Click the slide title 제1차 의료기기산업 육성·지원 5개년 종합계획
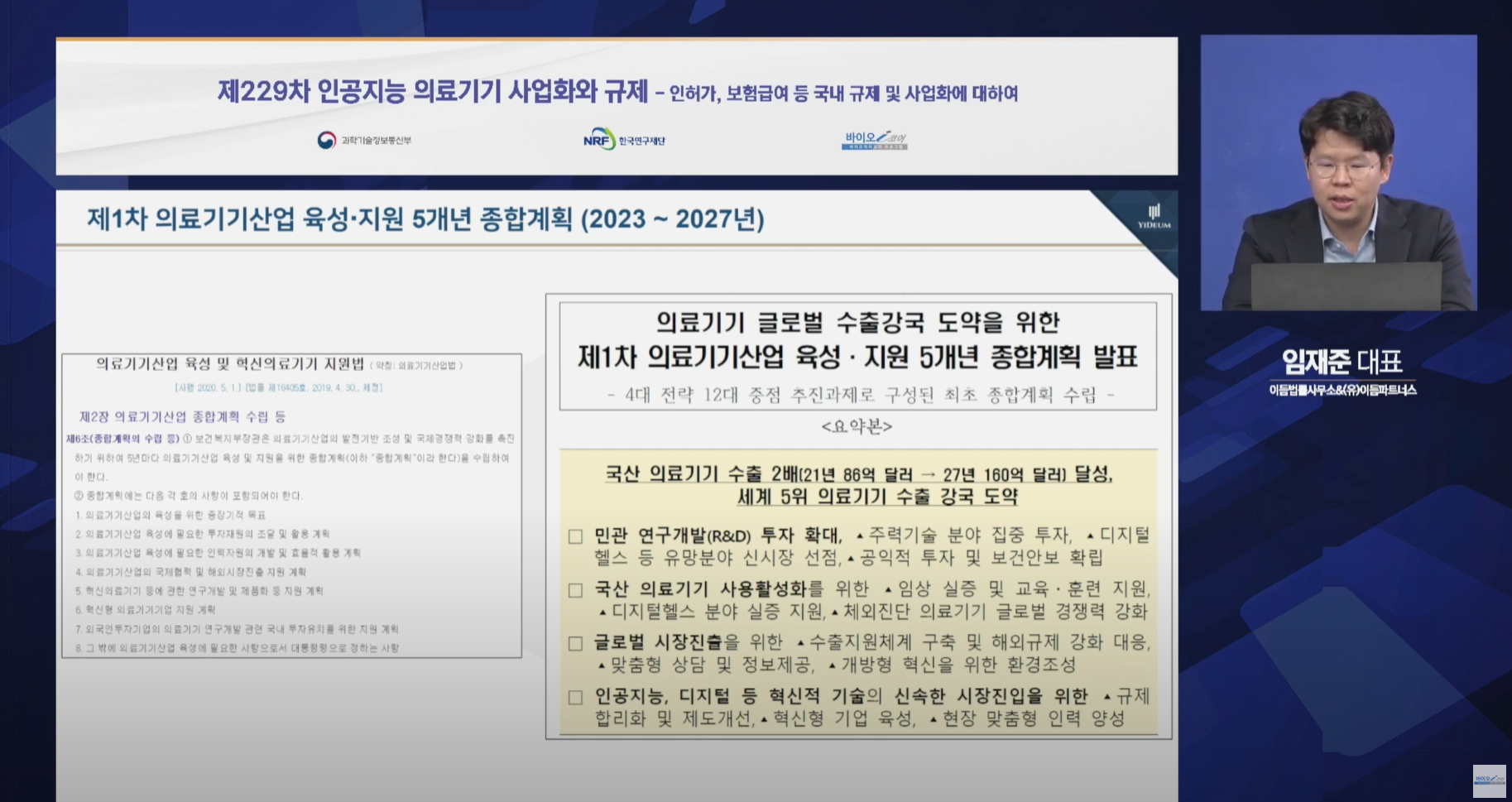Viewport: 1512px width, 802px height. (x=425, y=219)
